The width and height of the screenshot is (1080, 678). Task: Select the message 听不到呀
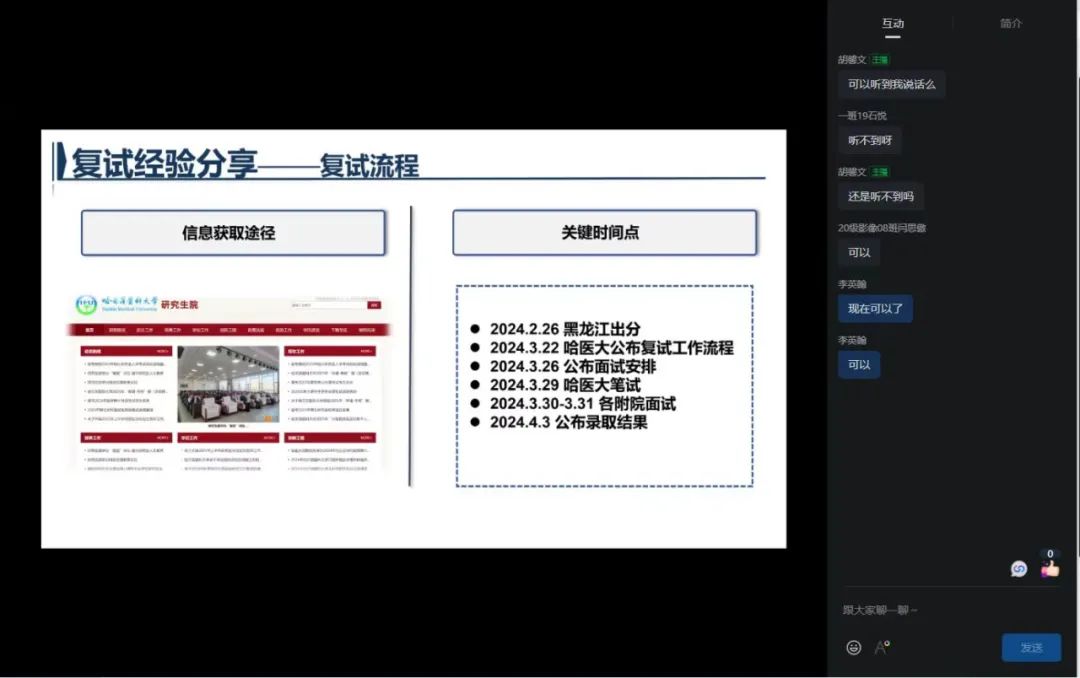pos(869,141)
